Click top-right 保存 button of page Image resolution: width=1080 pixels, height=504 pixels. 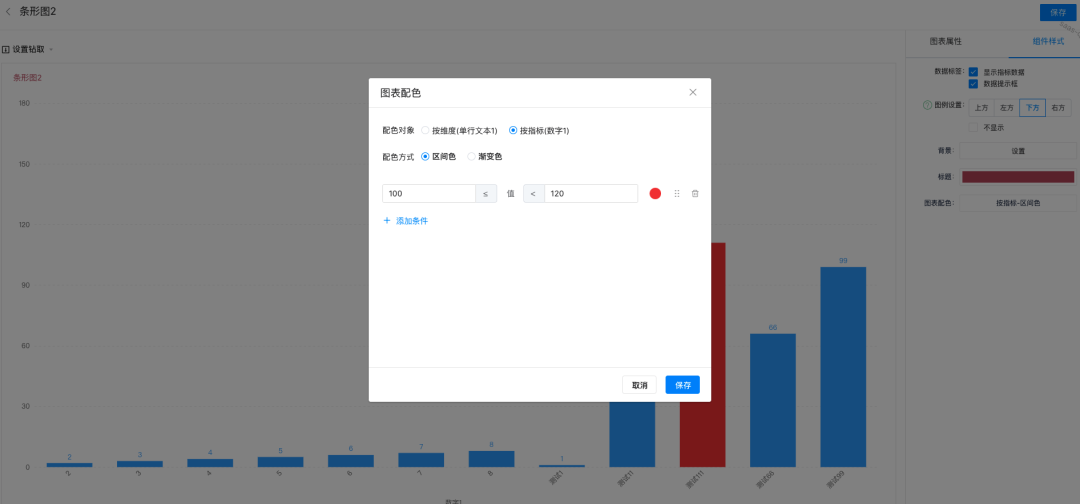(1058, 12)
